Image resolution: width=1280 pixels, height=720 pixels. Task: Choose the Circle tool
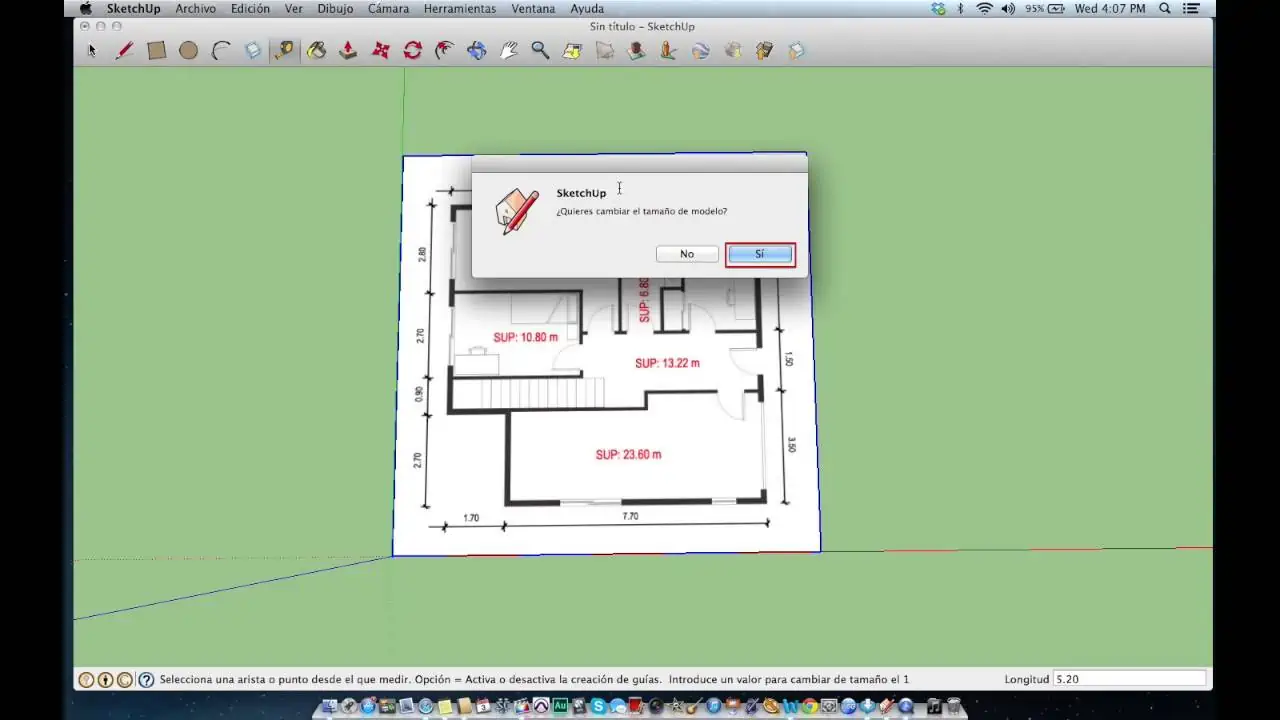[188, 50]
